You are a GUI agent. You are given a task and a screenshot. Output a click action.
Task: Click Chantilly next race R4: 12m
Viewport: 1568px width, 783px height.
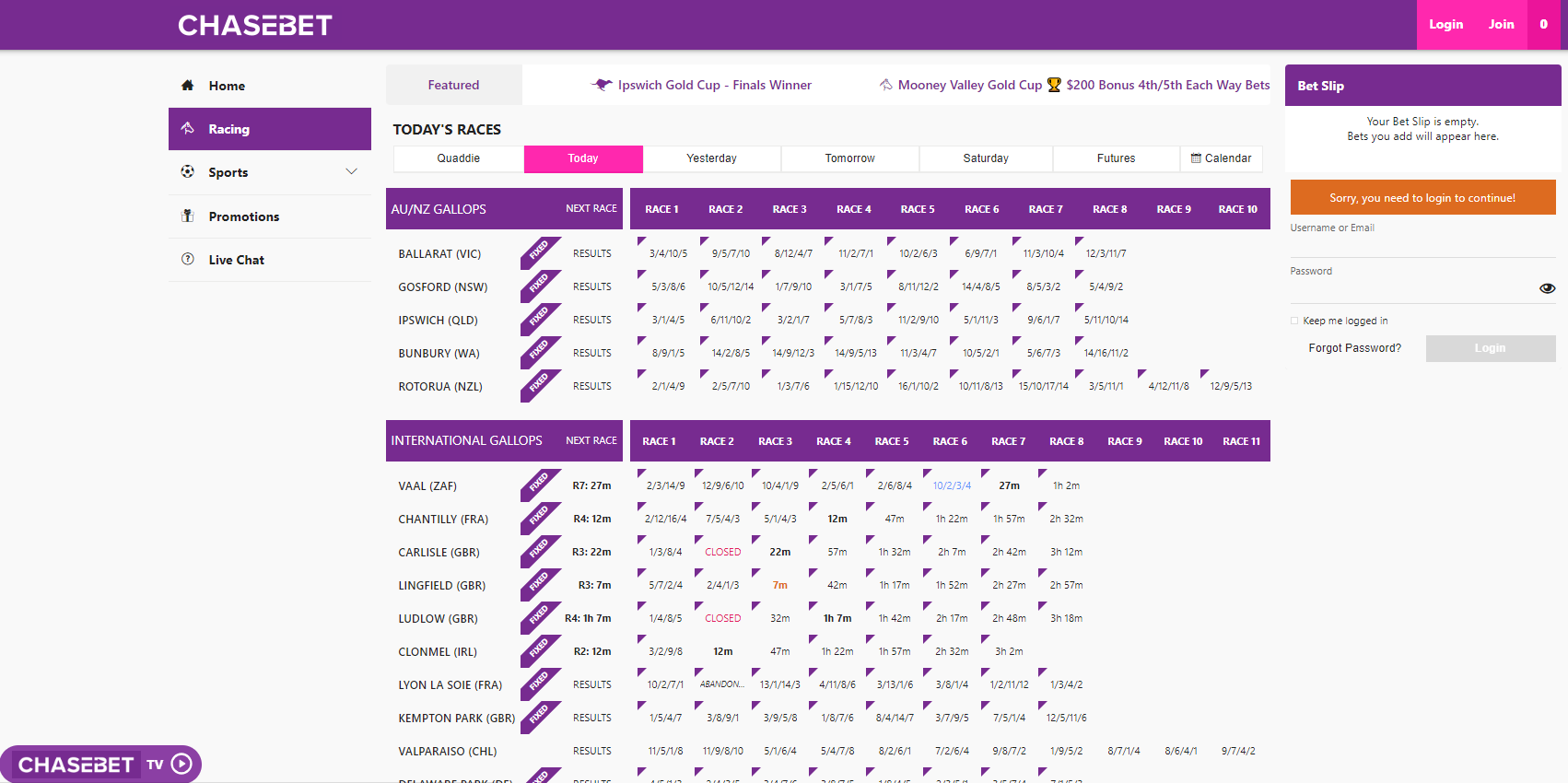[591, 519]
